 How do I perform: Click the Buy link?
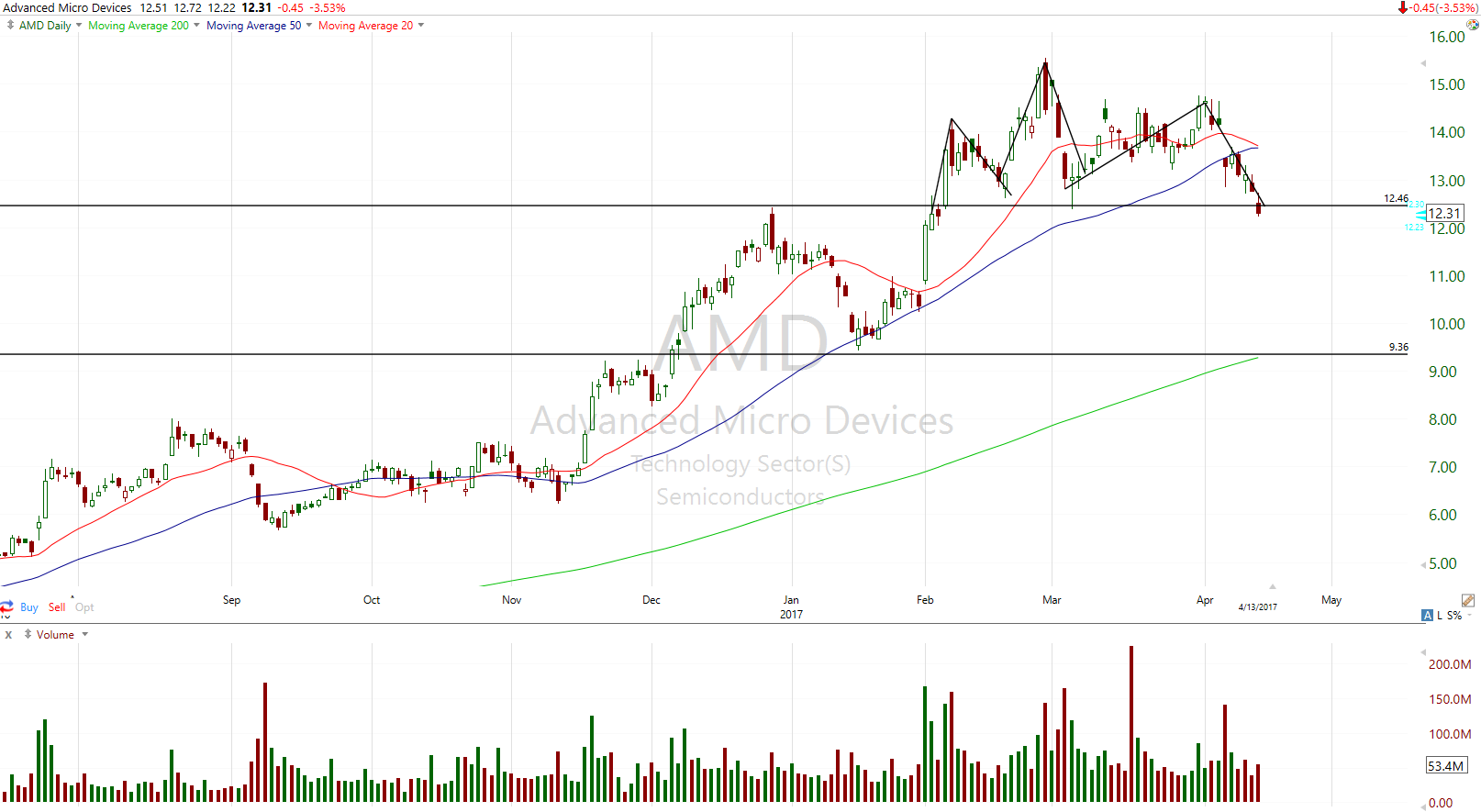(29, 607)
